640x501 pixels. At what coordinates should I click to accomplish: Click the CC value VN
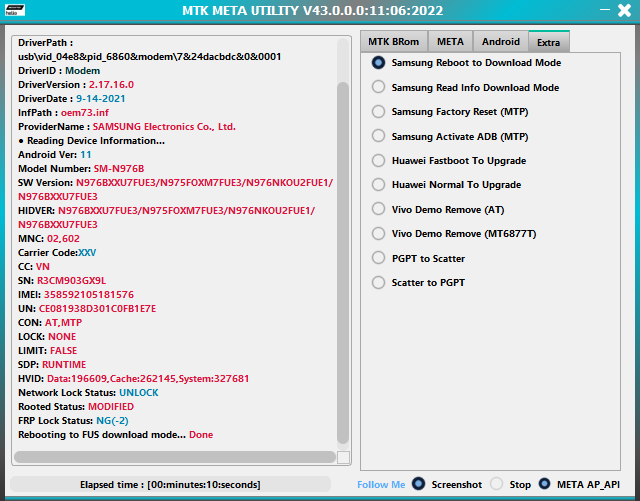point(42,267)
